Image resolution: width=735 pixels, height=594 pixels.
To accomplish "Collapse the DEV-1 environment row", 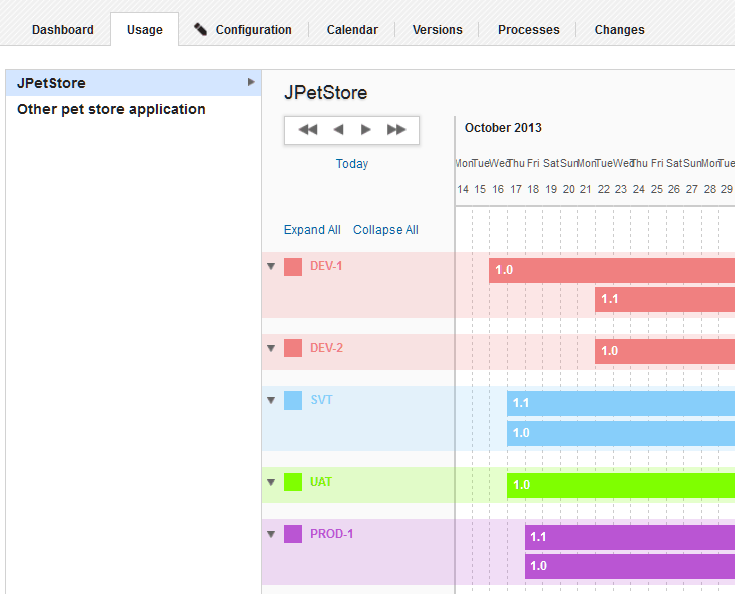I will coord(271,266).
